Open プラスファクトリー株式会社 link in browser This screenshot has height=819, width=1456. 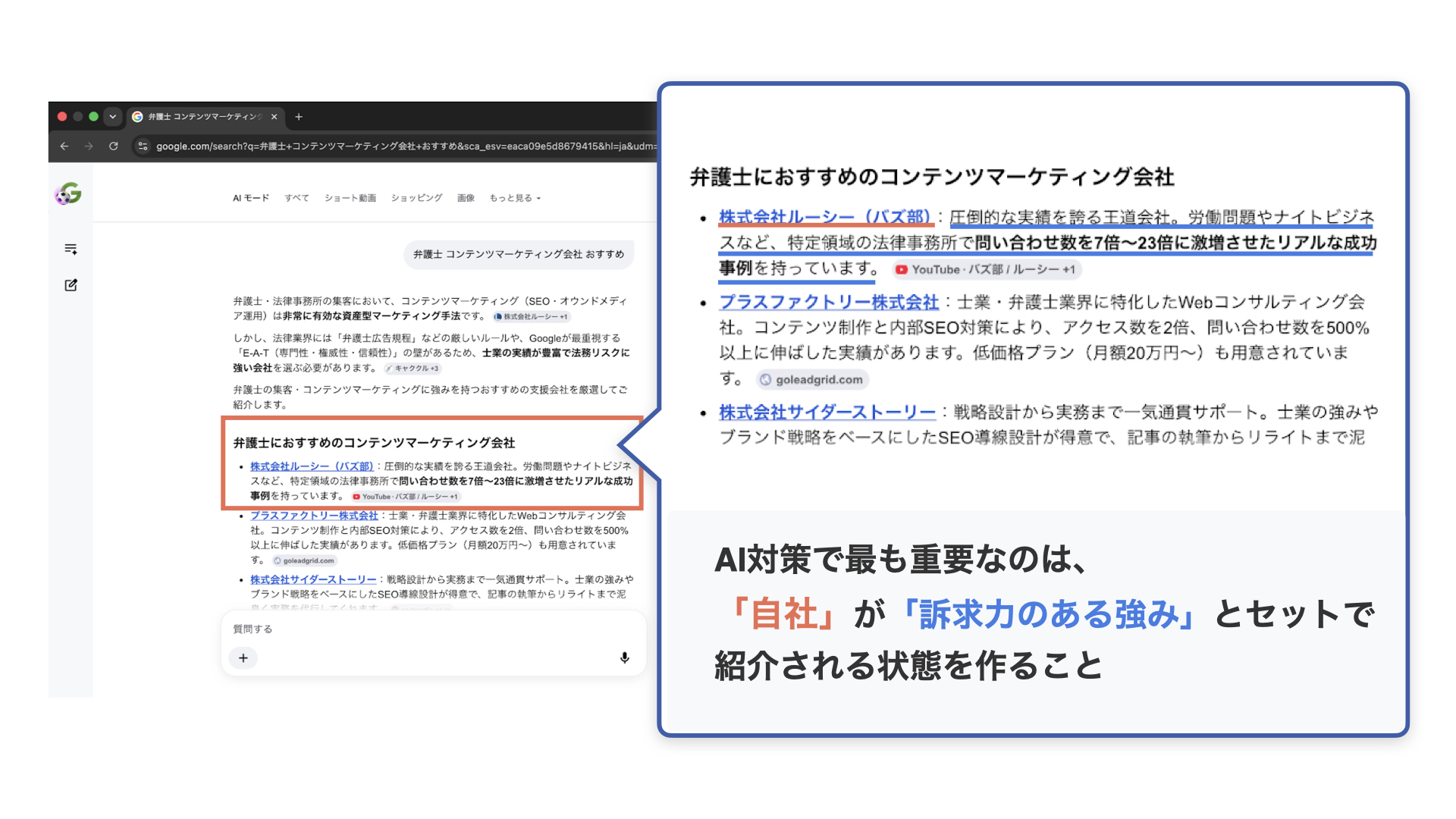pos(314,516)
